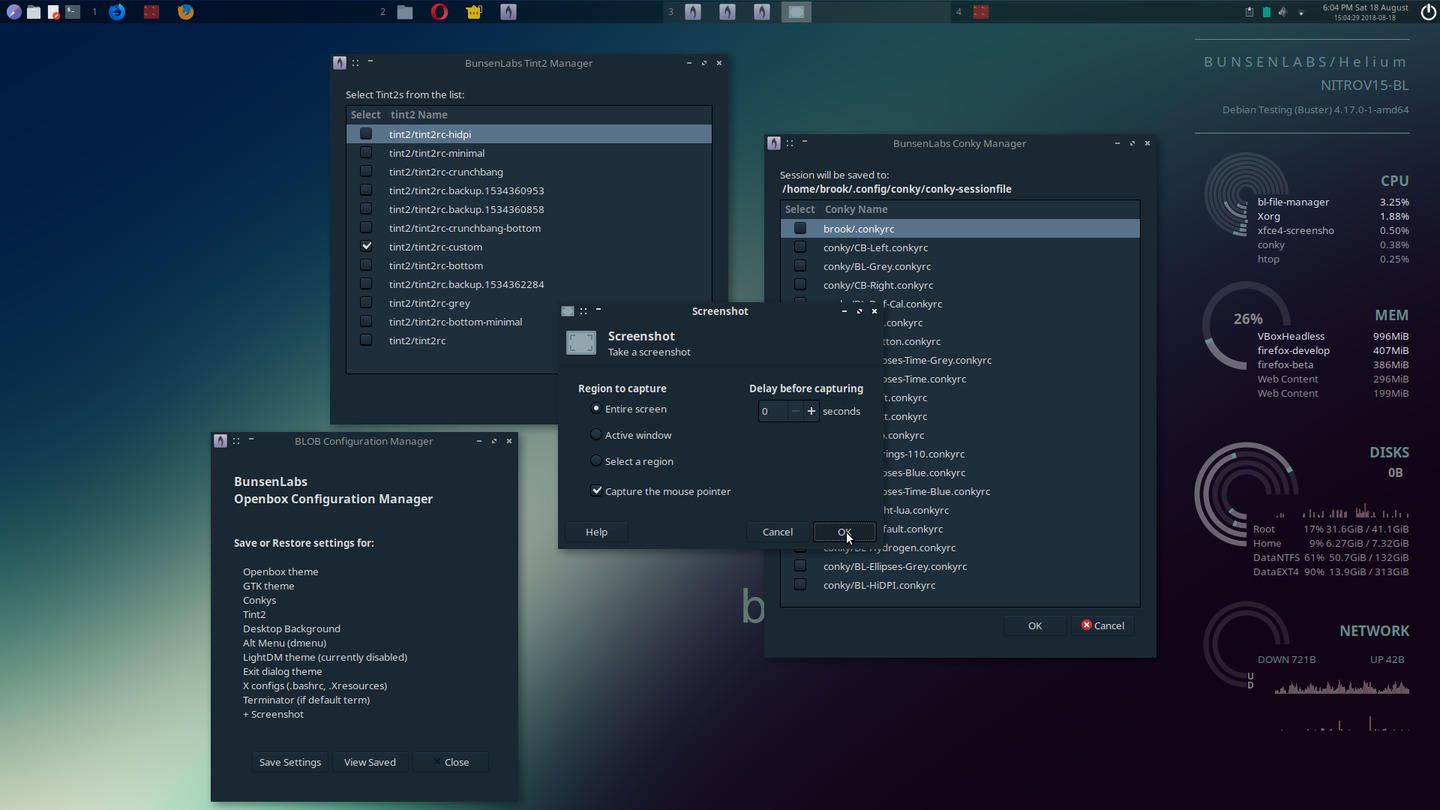Click the power button in the panel
Image resolution: width=1440 pixels, height=810 pixels.
pyautogui.click(x=1427, y=12)
